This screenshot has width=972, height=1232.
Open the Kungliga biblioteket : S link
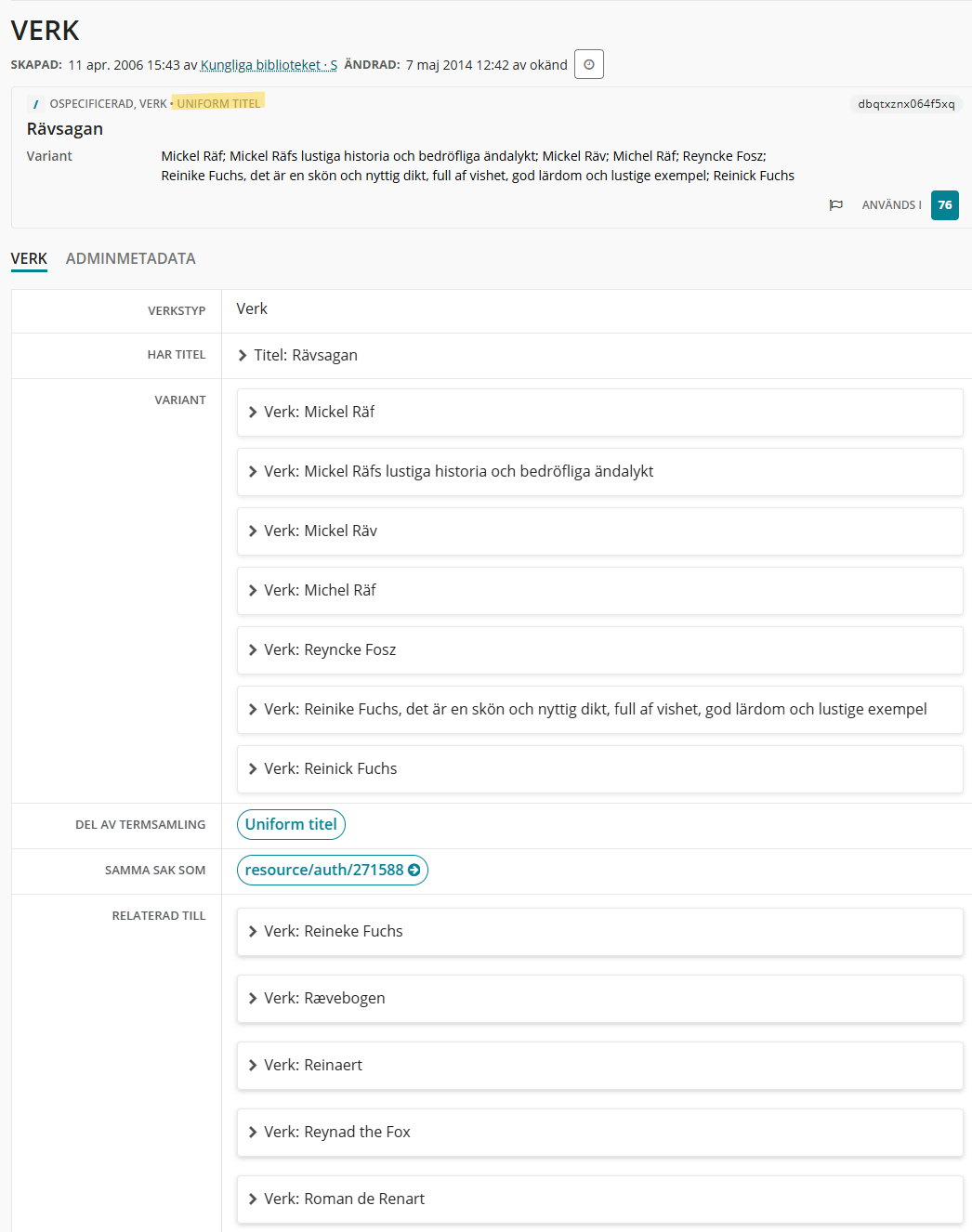(x=269, y=65)
